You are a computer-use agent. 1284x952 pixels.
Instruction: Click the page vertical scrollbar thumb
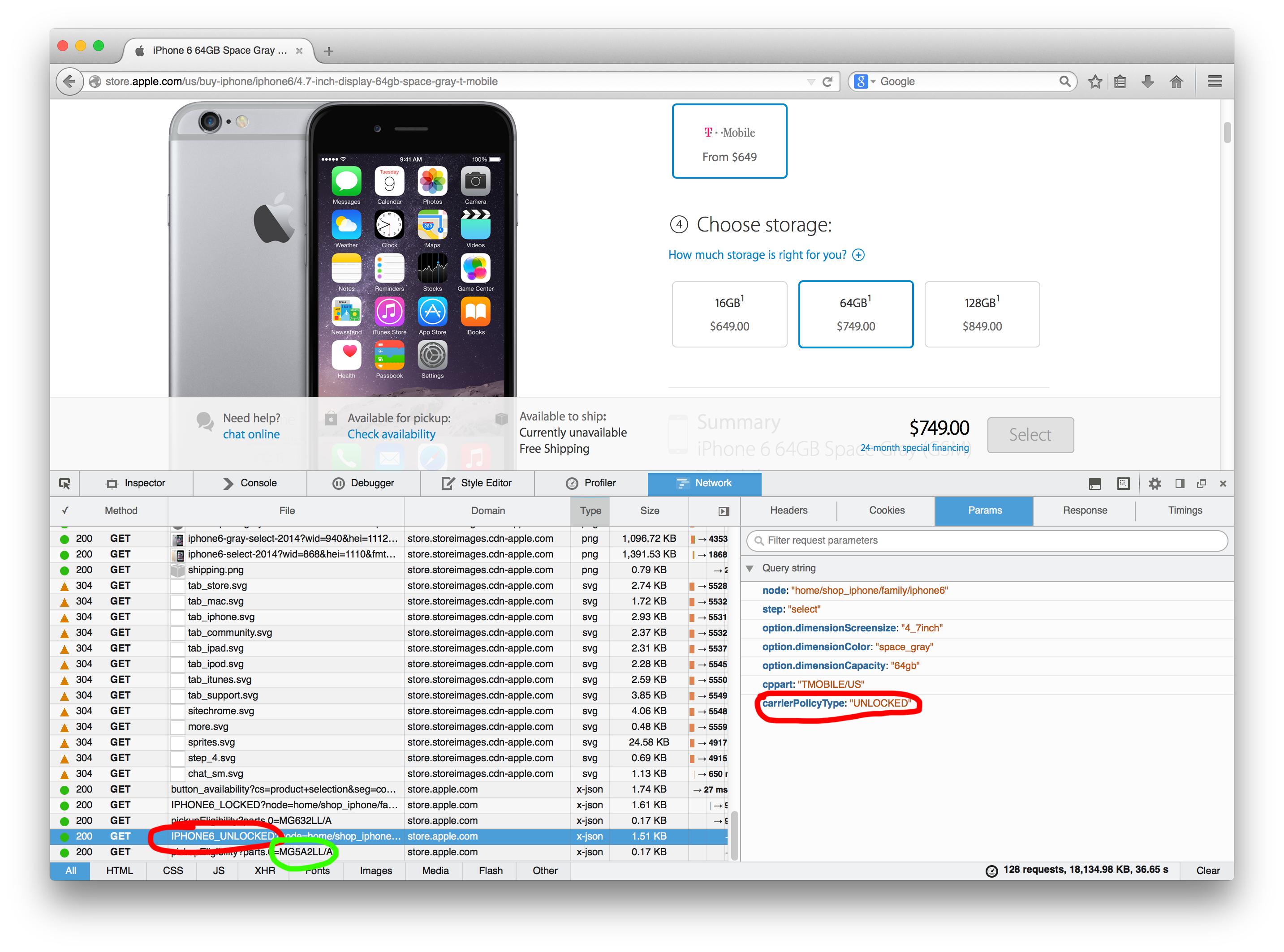tap(1227, 133)
